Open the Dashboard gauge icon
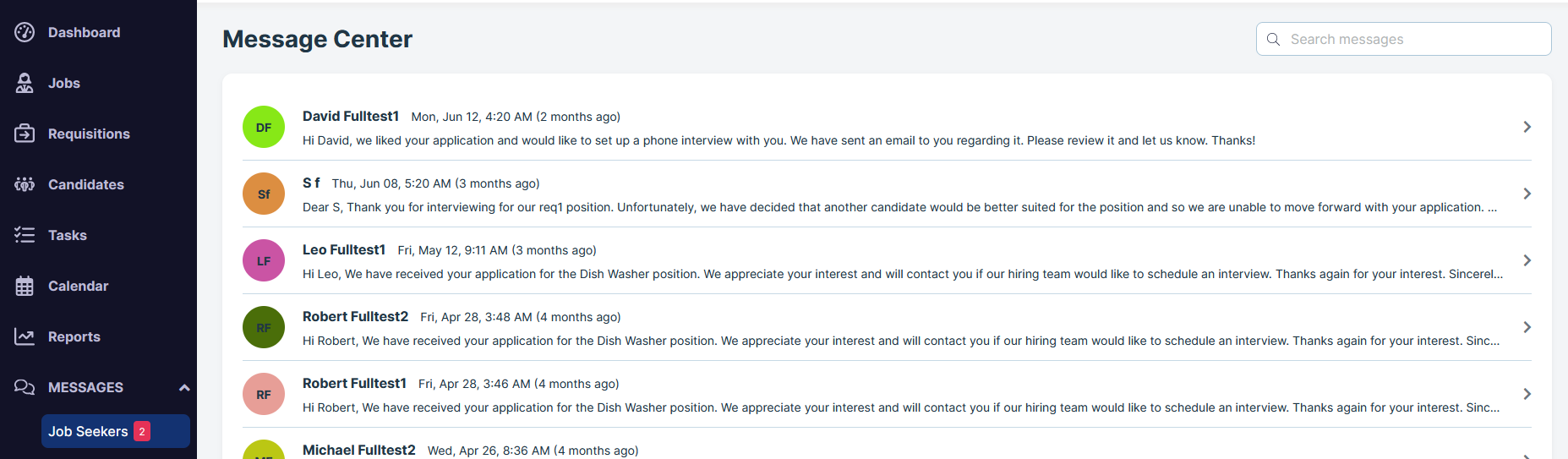1568x459 pixels. pyautogui.click(x=25, y=32)
